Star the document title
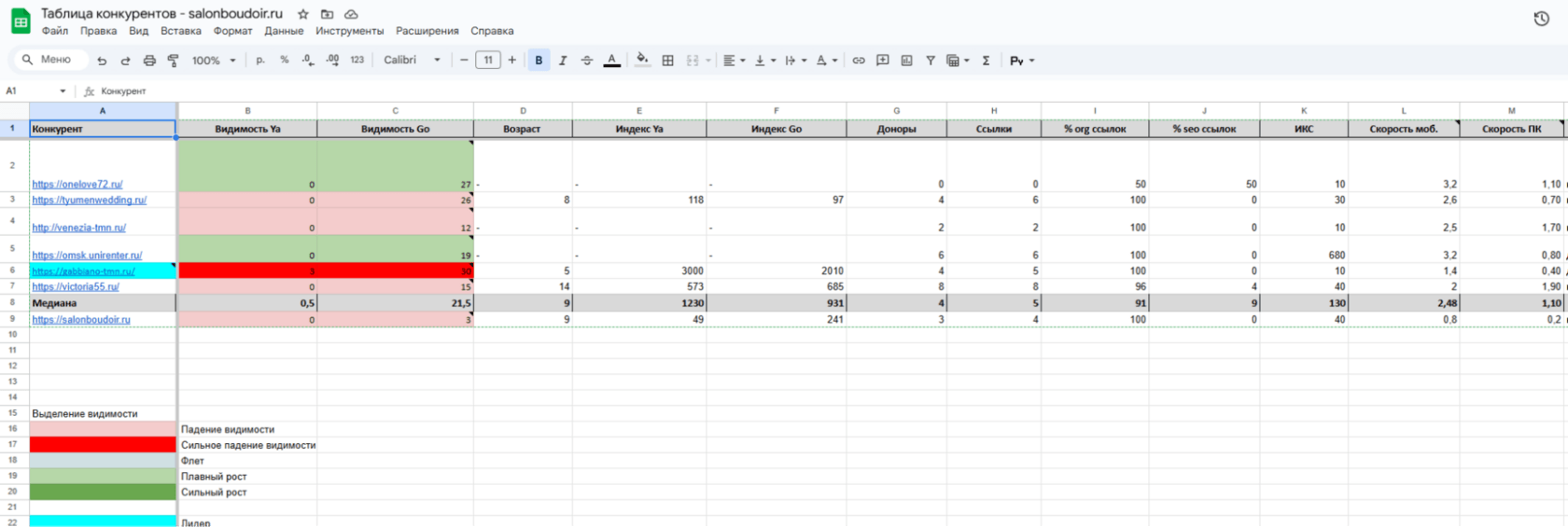This screenshot has height=527, width=1568. (303, 14)
